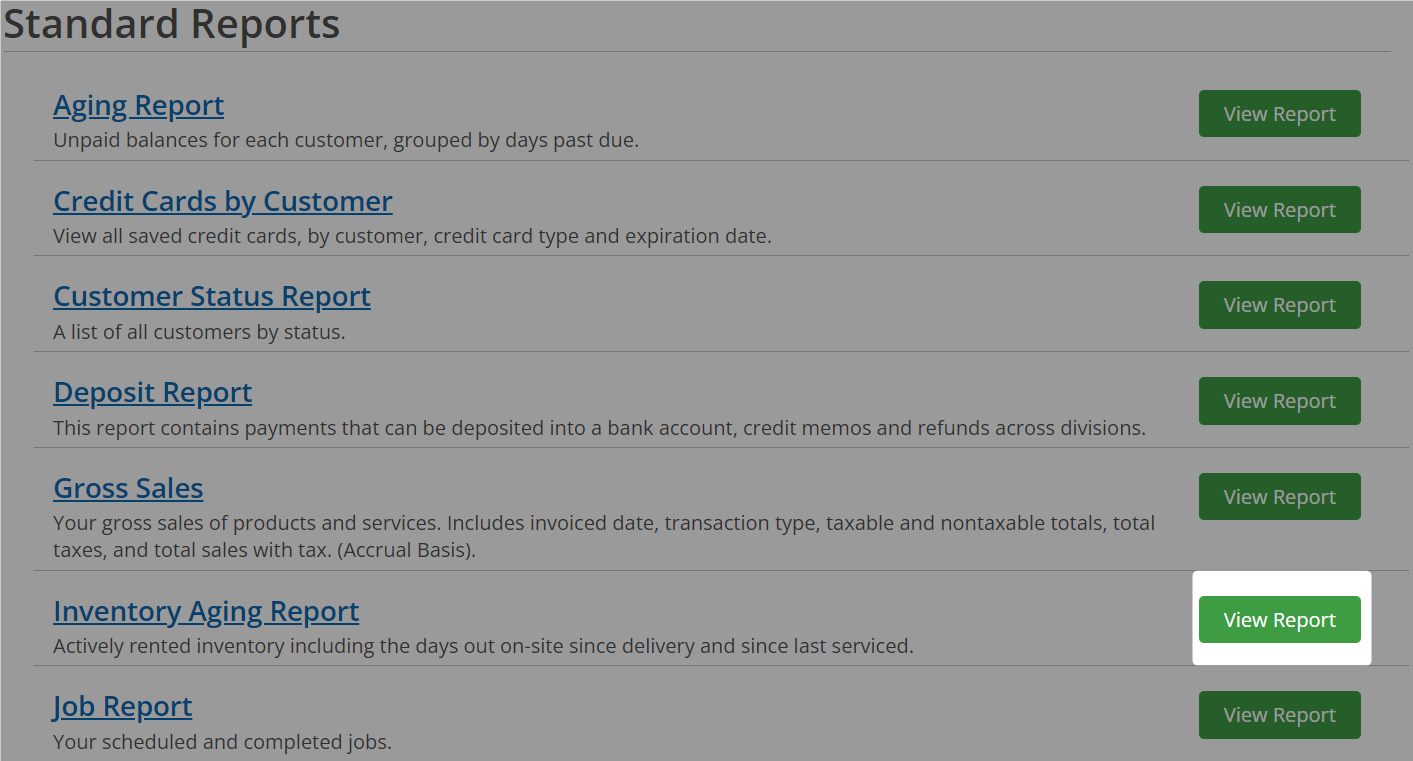Click View Report beside Credit Cards by Customer
This screenshot has width=1413, height=761.
1279,209
